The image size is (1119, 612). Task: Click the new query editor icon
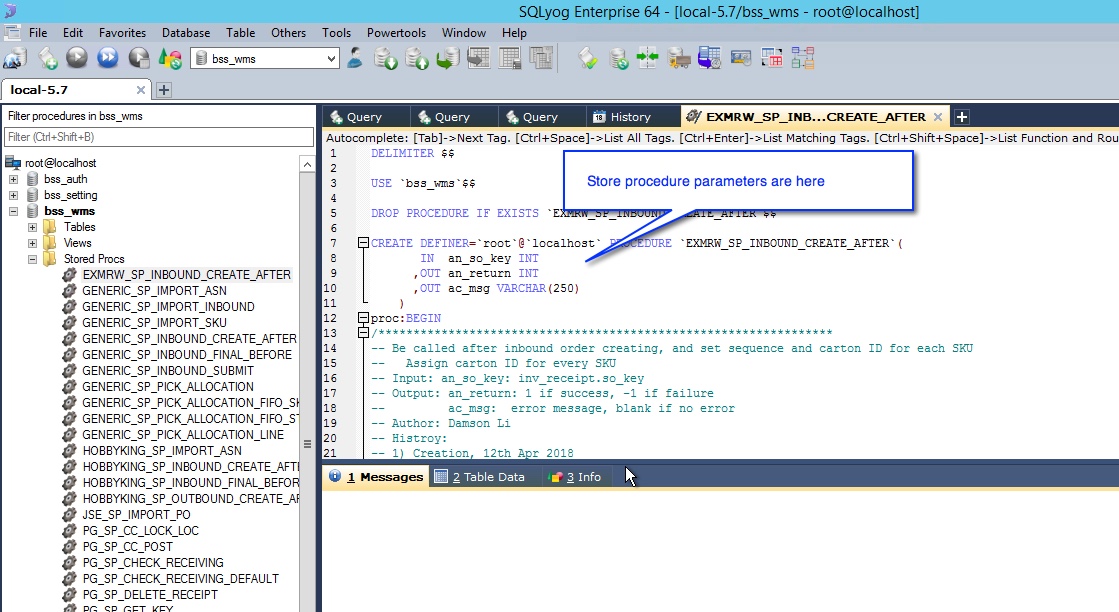click(x=47, y=58)
